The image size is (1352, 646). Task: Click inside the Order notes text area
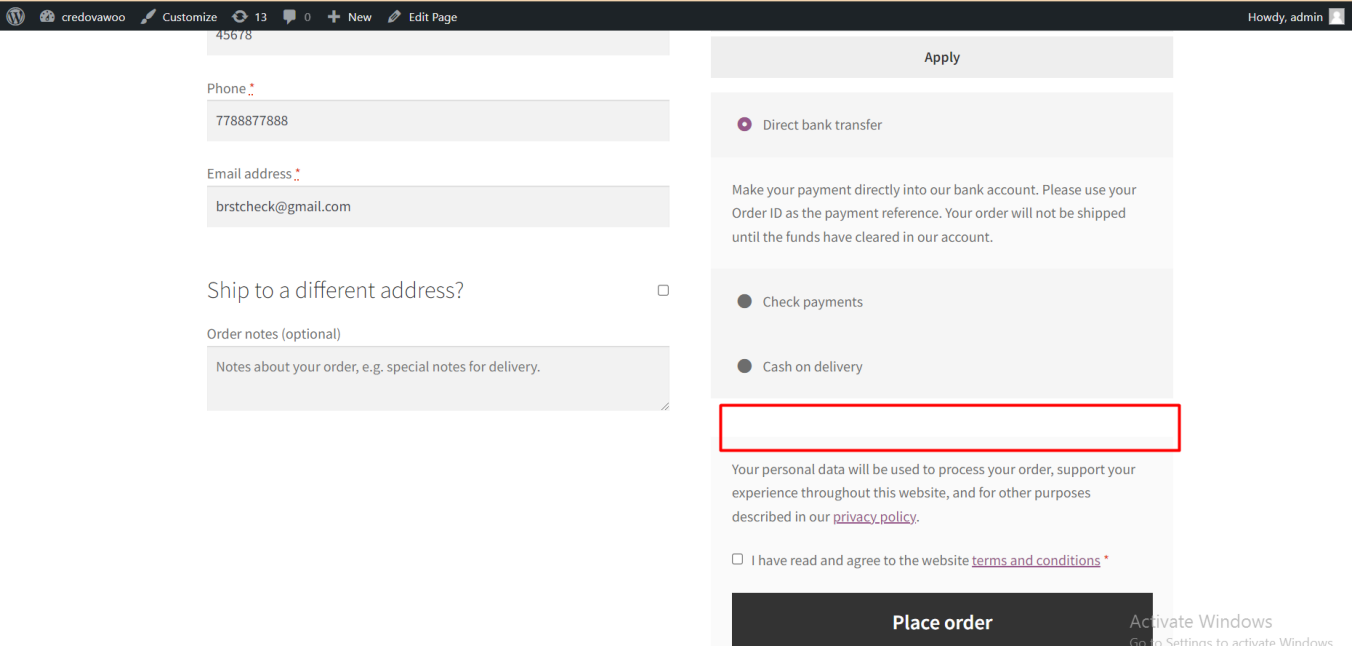pyautogui.click(x=438, y=378)
